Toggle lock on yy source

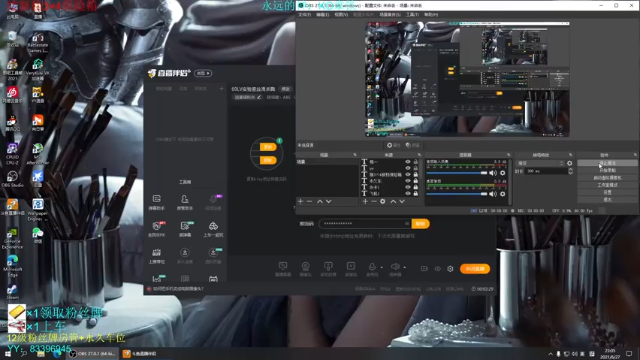point(416,168)
